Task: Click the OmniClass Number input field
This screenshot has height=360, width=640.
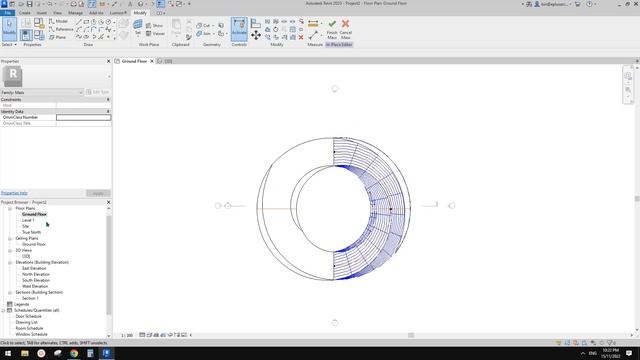Action: click(x=83, y=117)
